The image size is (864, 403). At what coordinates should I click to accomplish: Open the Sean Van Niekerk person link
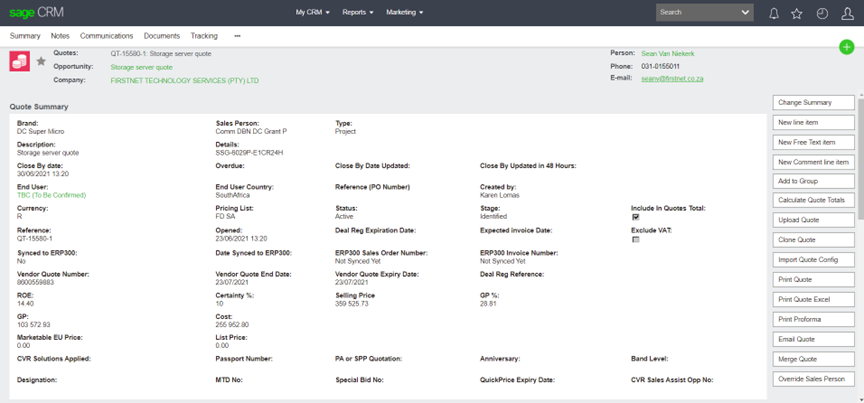tap(667, 53)
